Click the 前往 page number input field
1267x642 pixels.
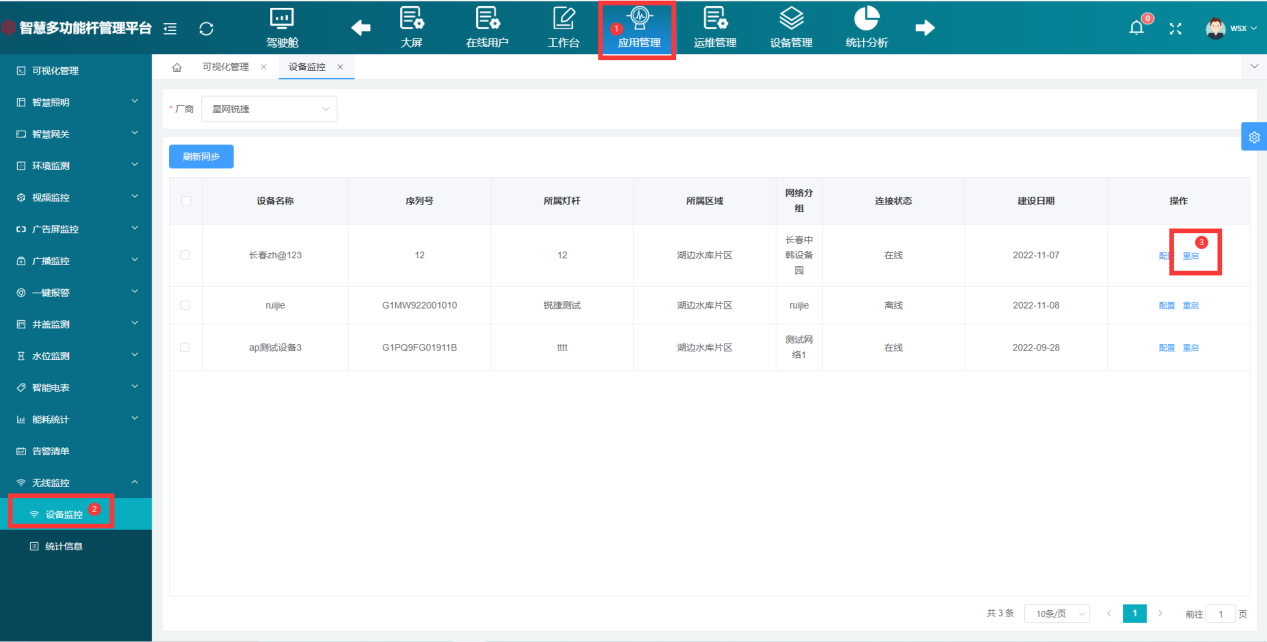(1221, 613)
